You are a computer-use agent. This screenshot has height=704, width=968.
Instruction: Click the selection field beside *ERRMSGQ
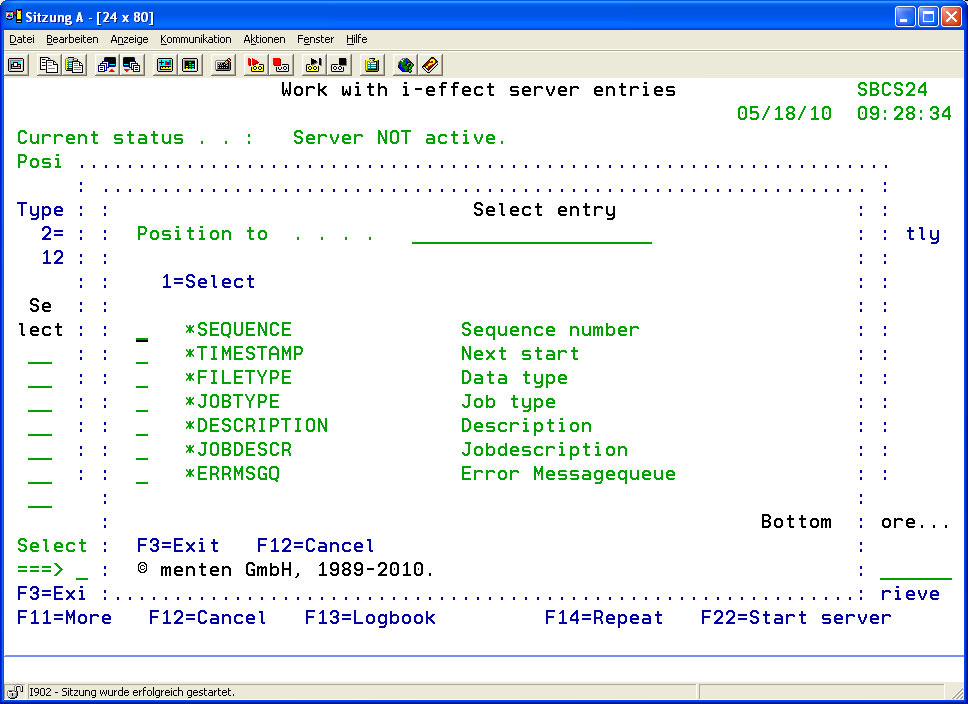pyautogui.click(x=142, y=474)
